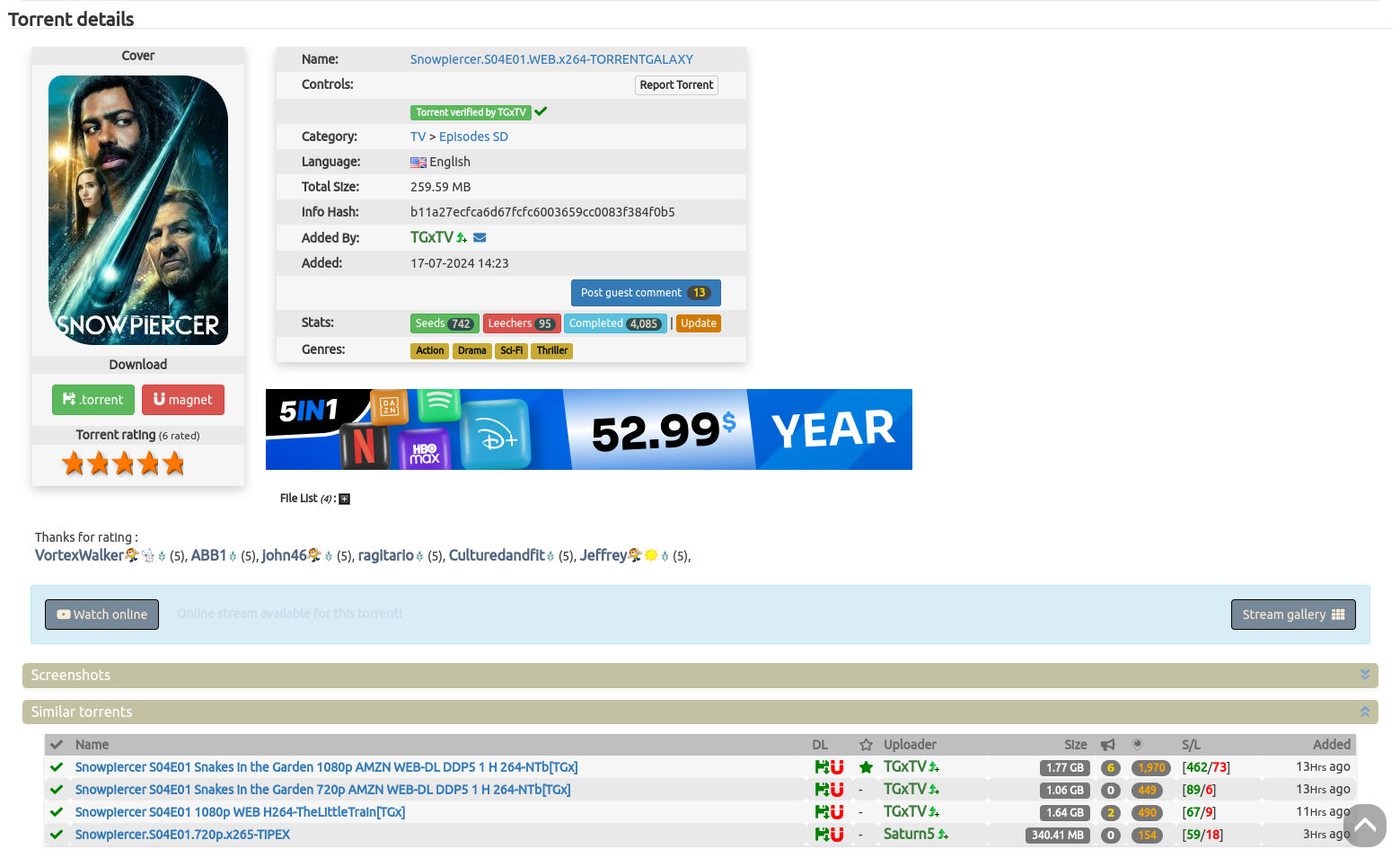The width and height of the screenshot is (1400, 858).
Task: Filter by the Action genre tag
Action: 430,351
